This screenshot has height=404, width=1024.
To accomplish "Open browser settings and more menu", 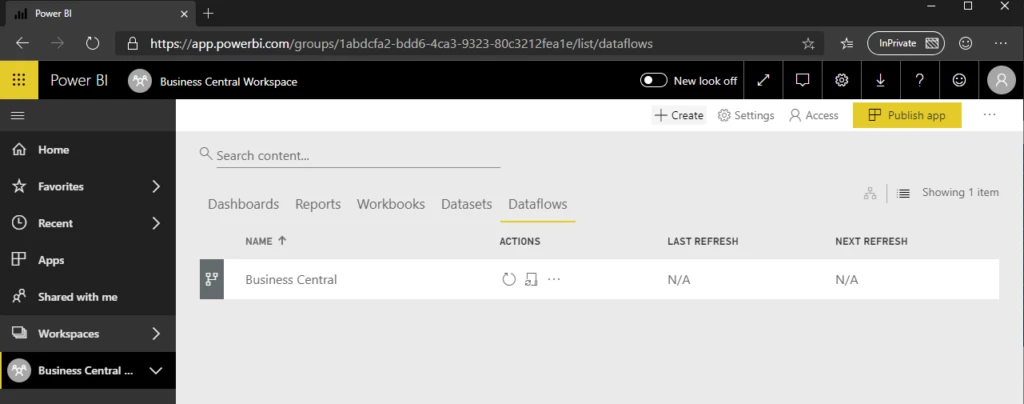I will (1000, 44).
